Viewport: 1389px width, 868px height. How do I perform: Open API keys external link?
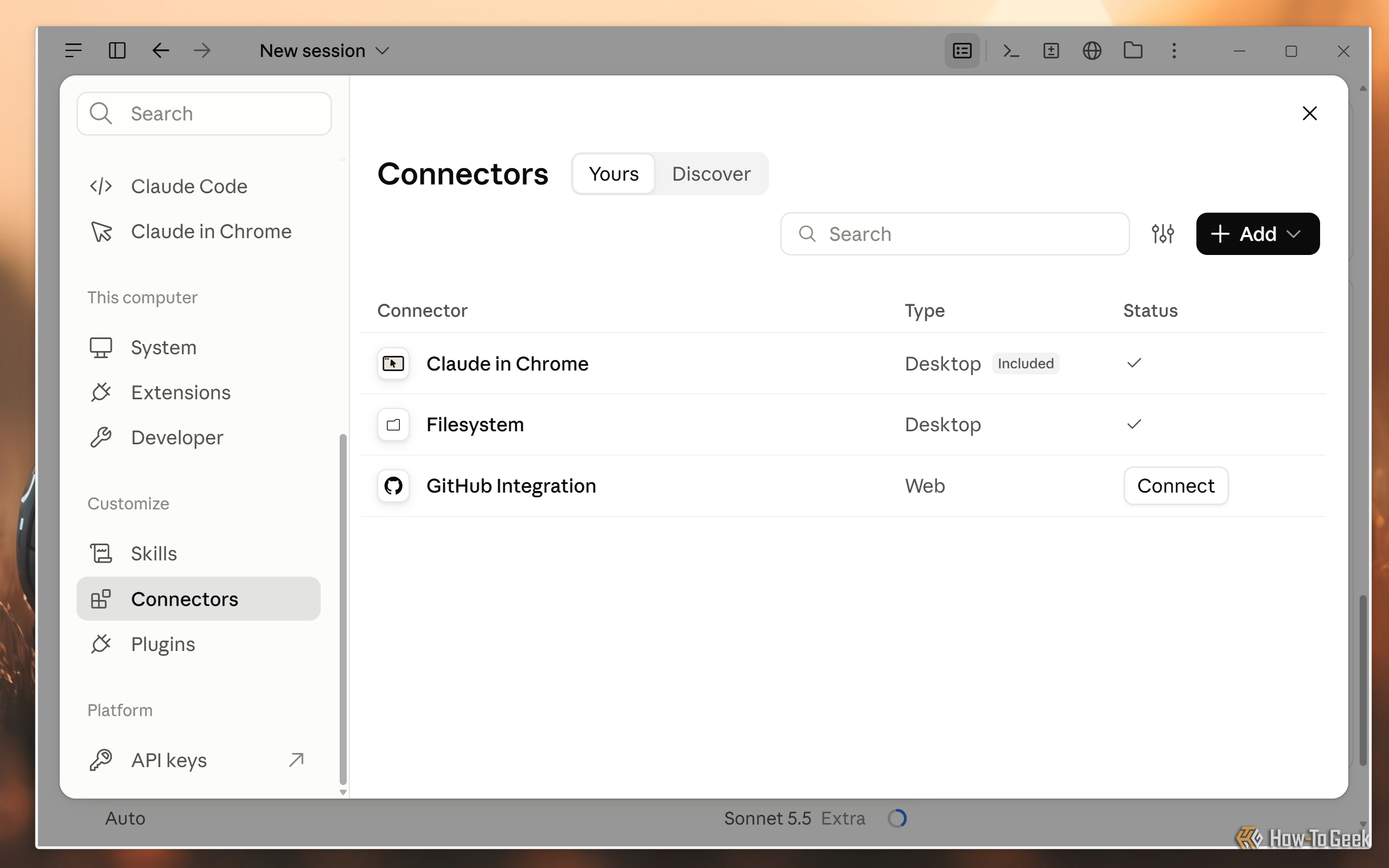tap(198, 760)
